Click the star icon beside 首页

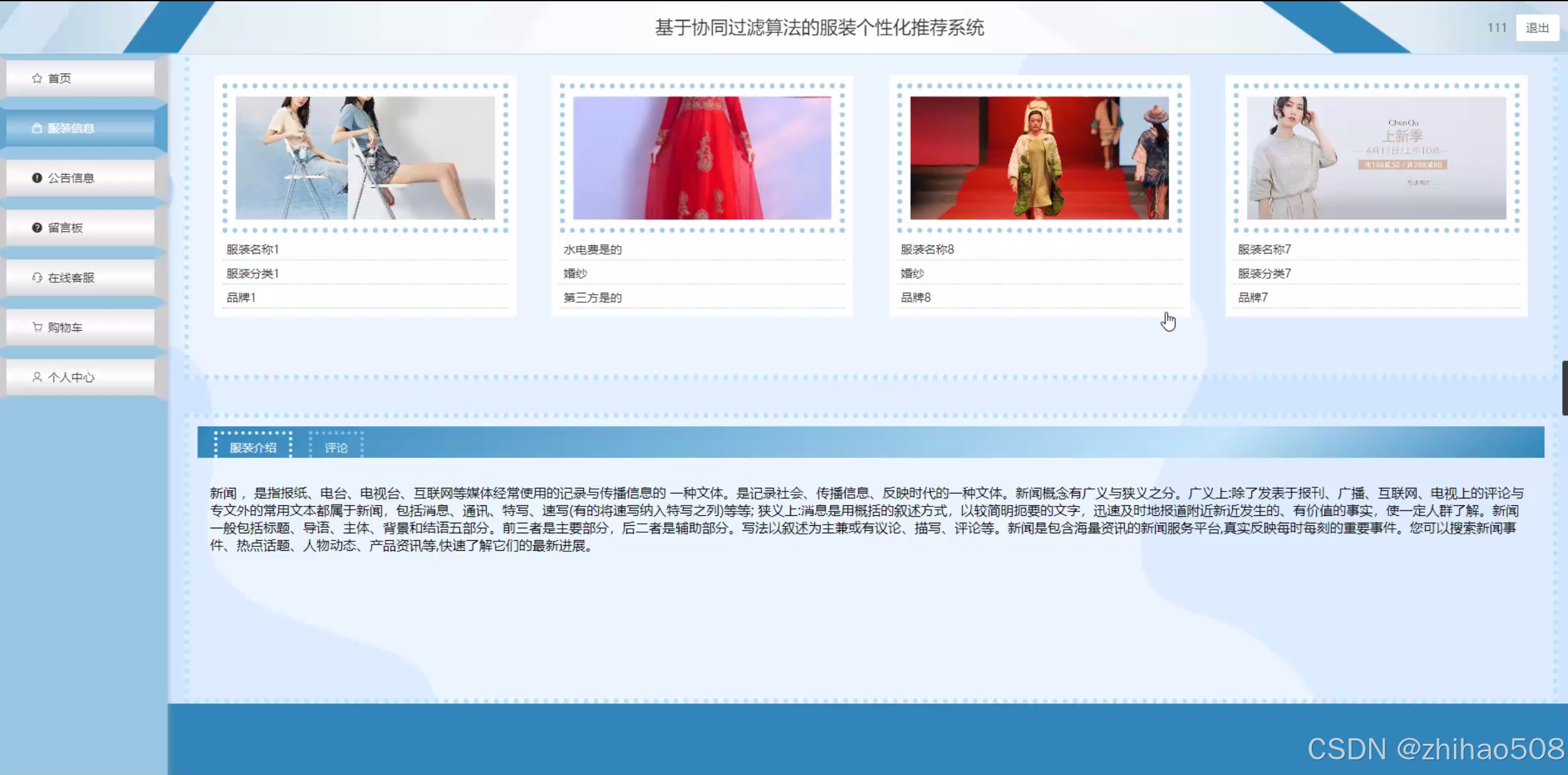click(37, 78)
